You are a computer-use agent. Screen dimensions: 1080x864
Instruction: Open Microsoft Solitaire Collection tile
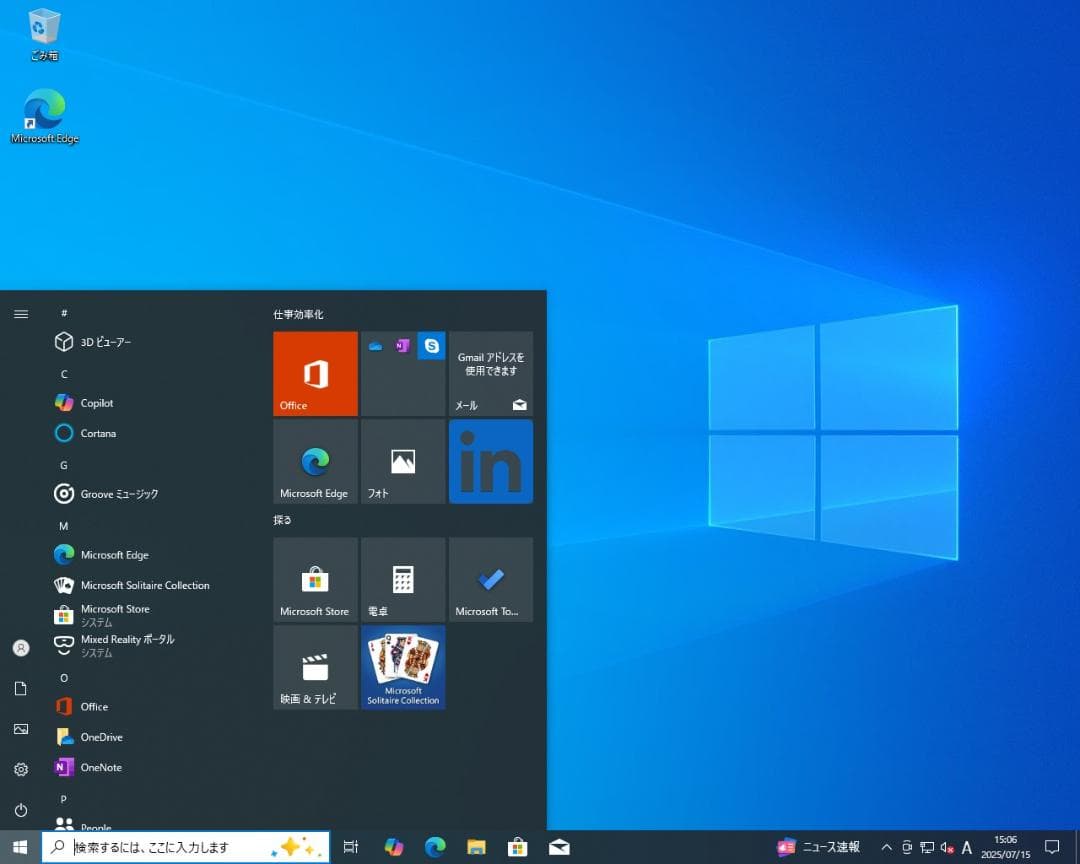403,667
